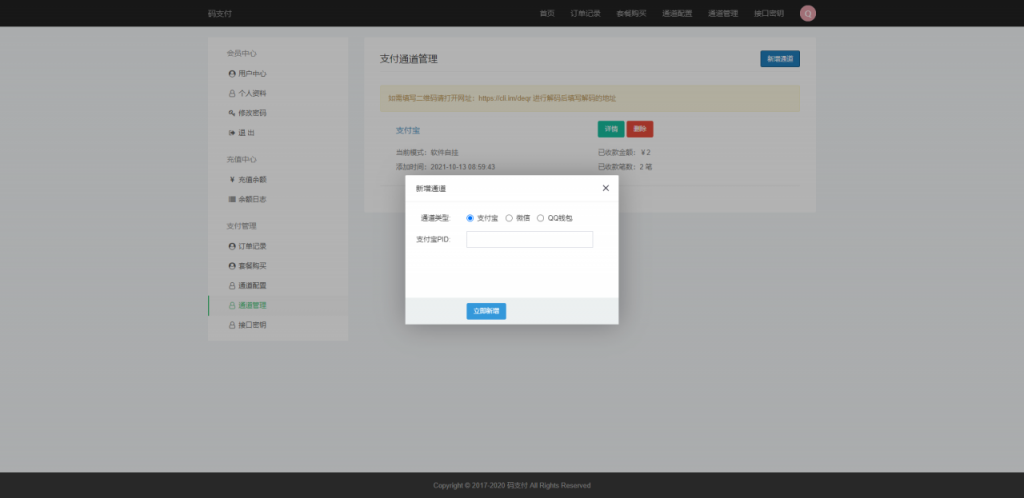Viewport: 1024px width, 498px height.
Task: Open 接口密钥 in the left sidebar
Action: click(x=252, y=325)
